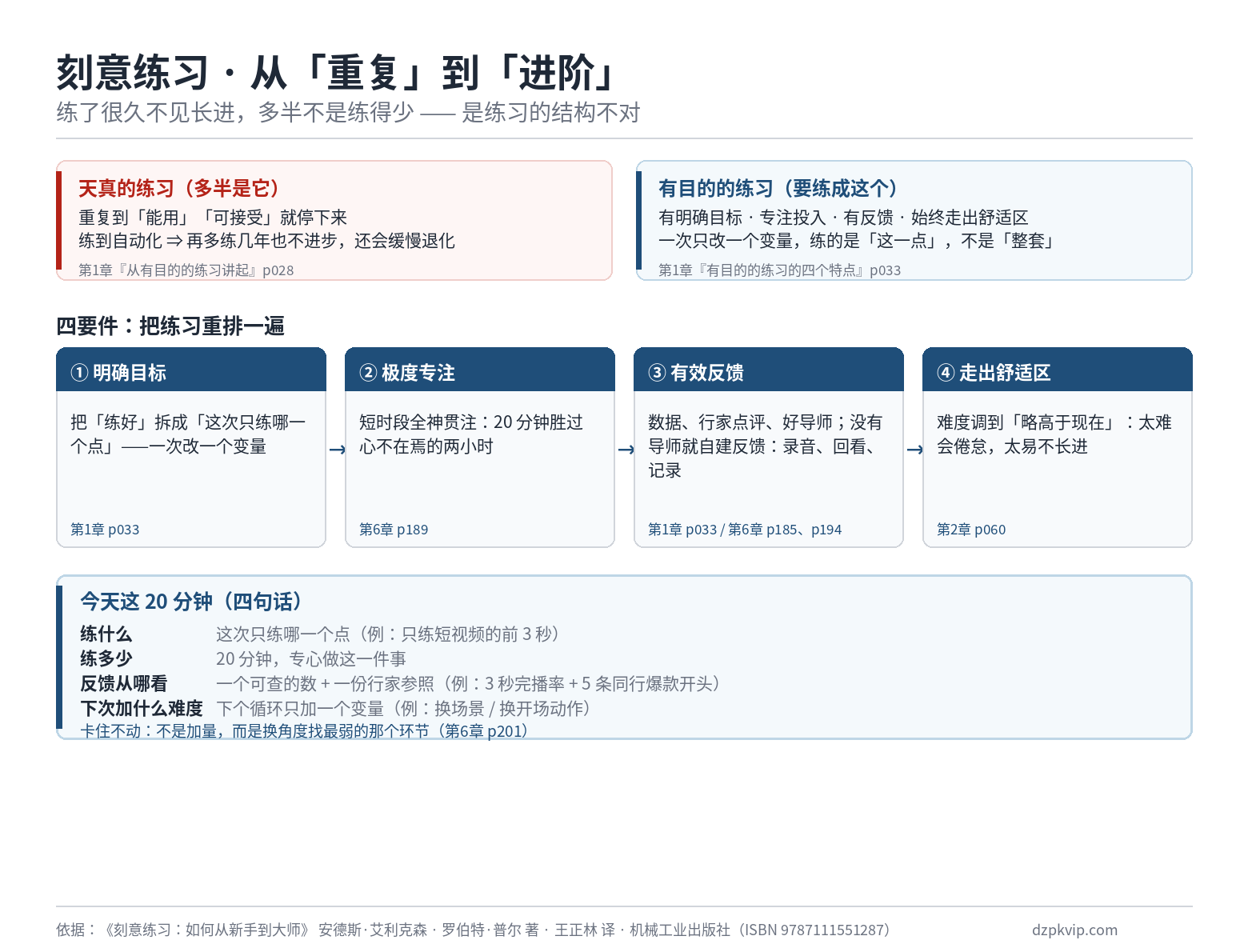Viewport: 1248px width, 952px height.
Task: Select the text starting "下个循环只加一个变量"
Action: (404, 709)
